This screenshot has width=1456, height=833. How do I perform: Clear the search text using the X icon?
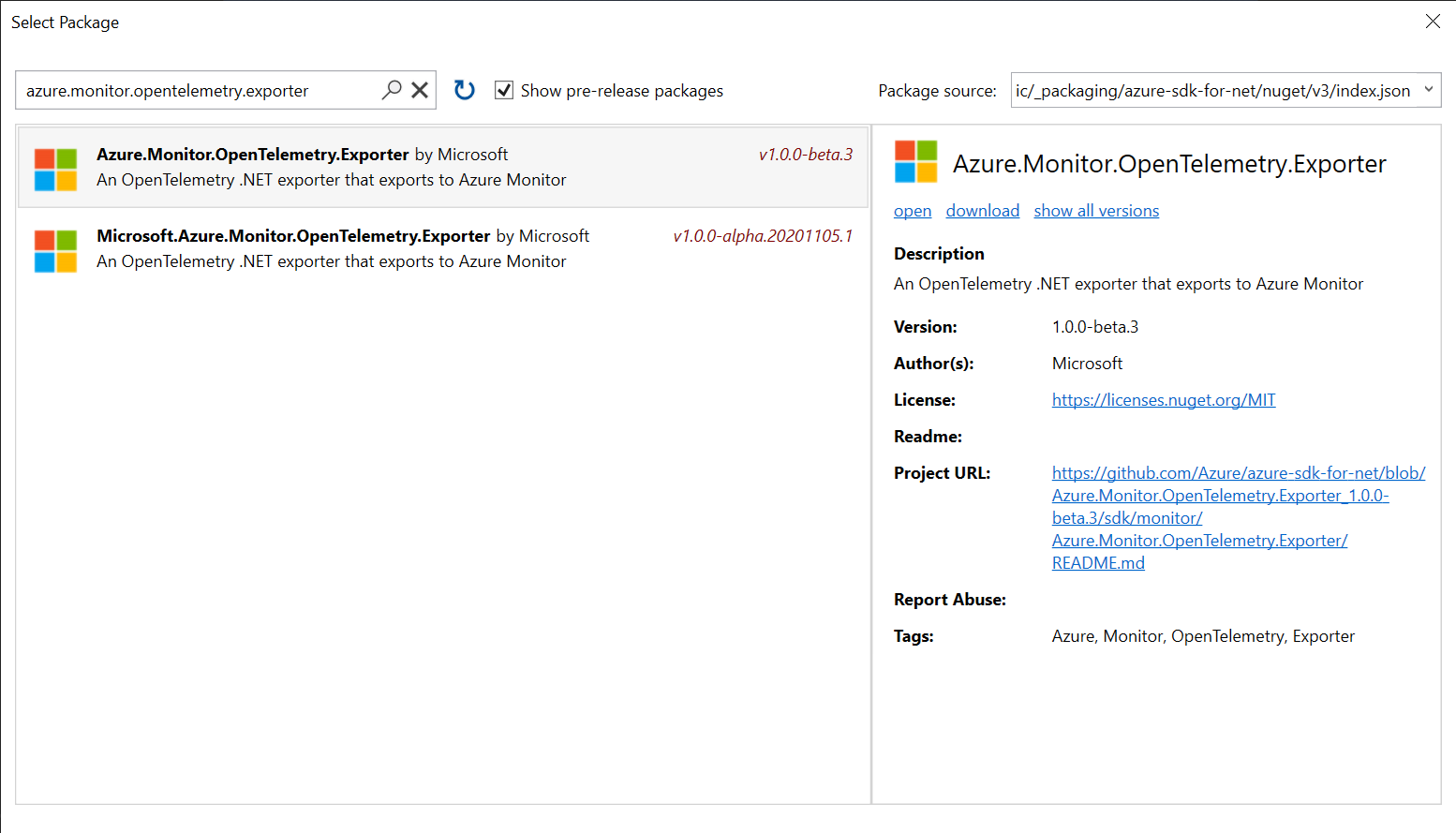[420, 90]
